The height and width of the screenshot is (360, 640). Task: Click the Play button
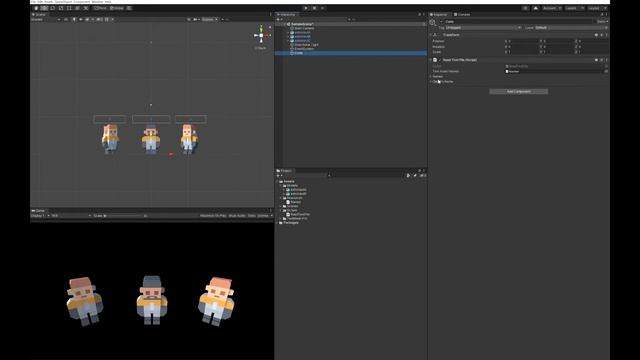pos(306,8)
